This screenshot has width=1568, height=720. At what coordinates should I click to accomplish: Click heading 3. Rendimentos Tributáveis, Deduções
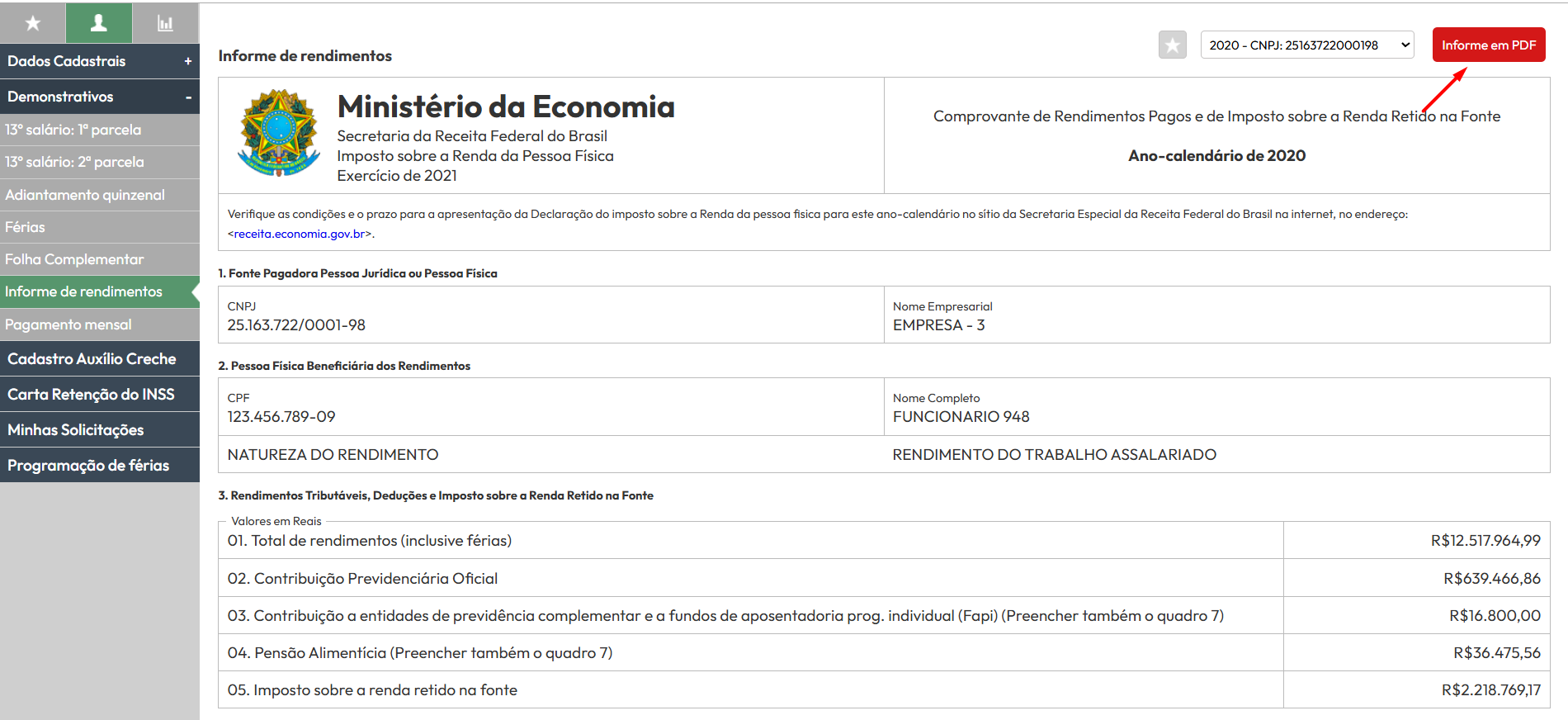436,495
